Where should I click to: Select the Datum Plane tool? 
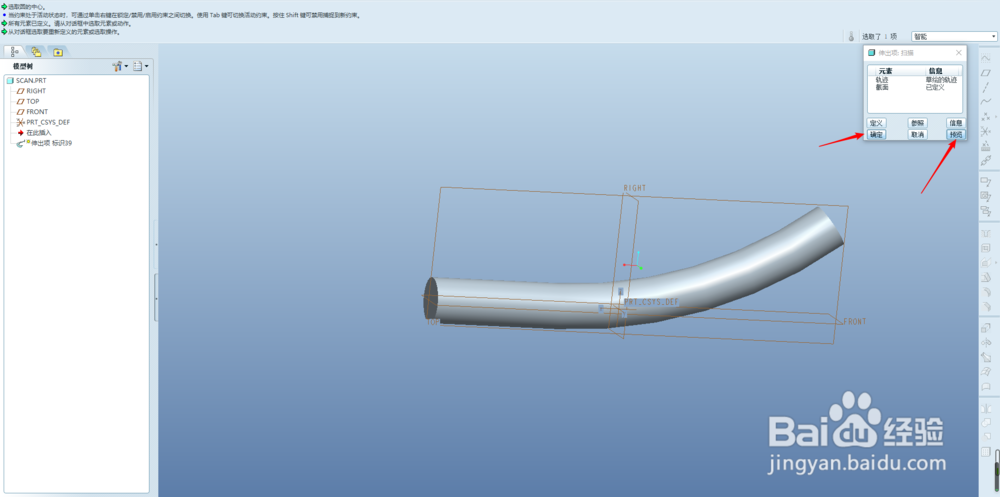pos(985,73)
